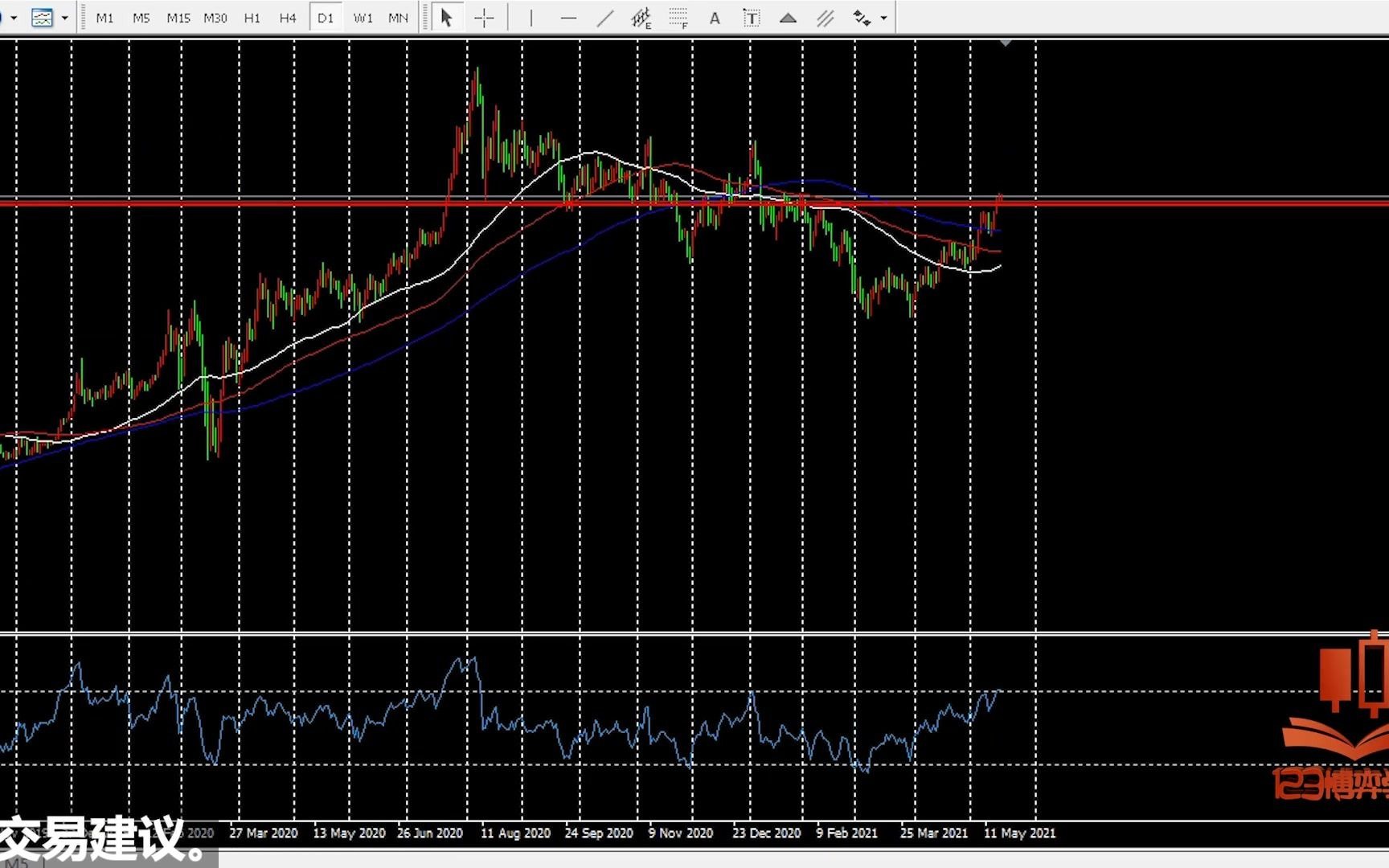Click the 9 Nov 2020 date label

(681, 833)
